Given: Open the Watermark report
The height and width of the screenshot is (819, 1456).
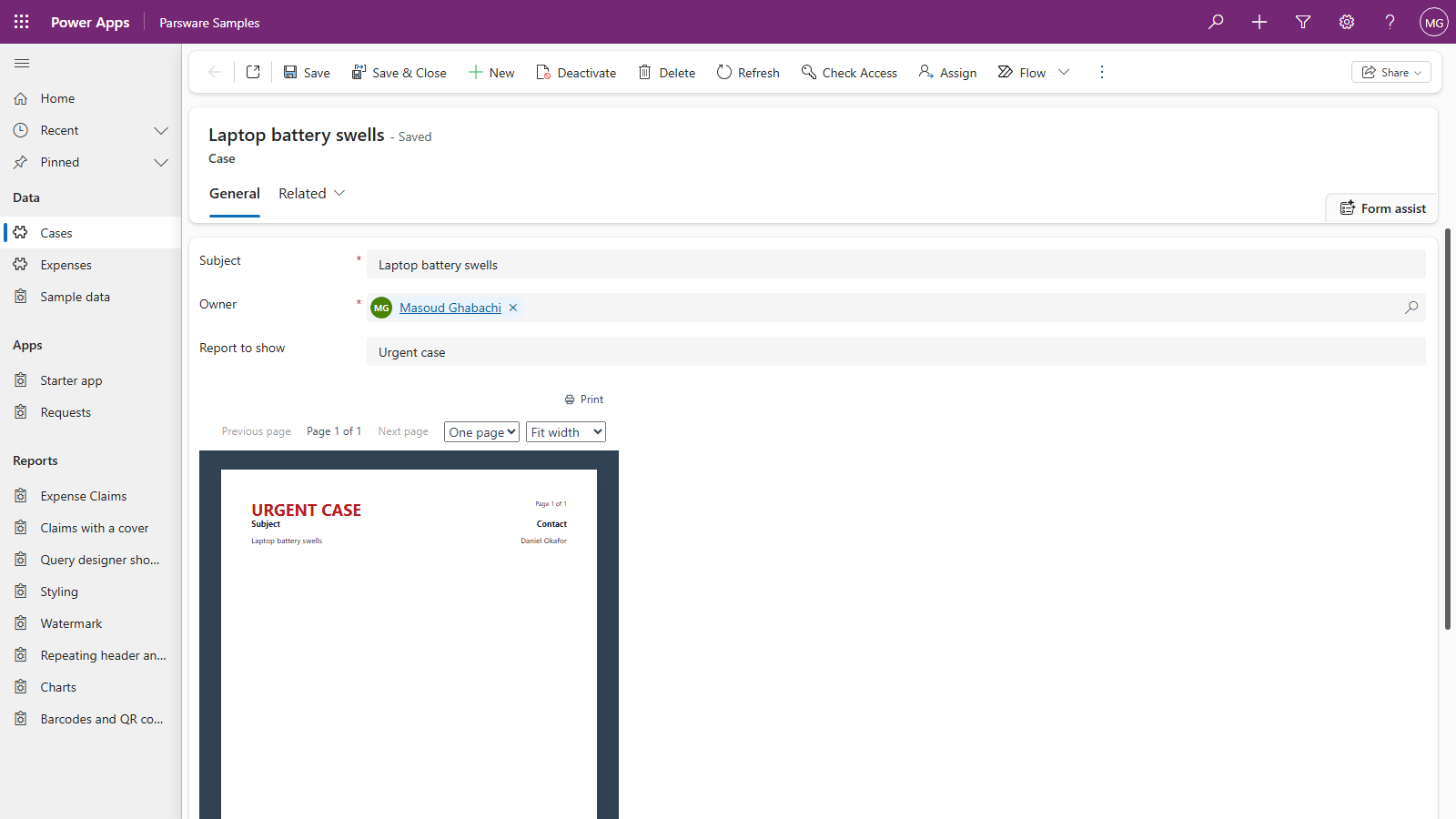Looking at the screenshot, I should tap(91, 623).
